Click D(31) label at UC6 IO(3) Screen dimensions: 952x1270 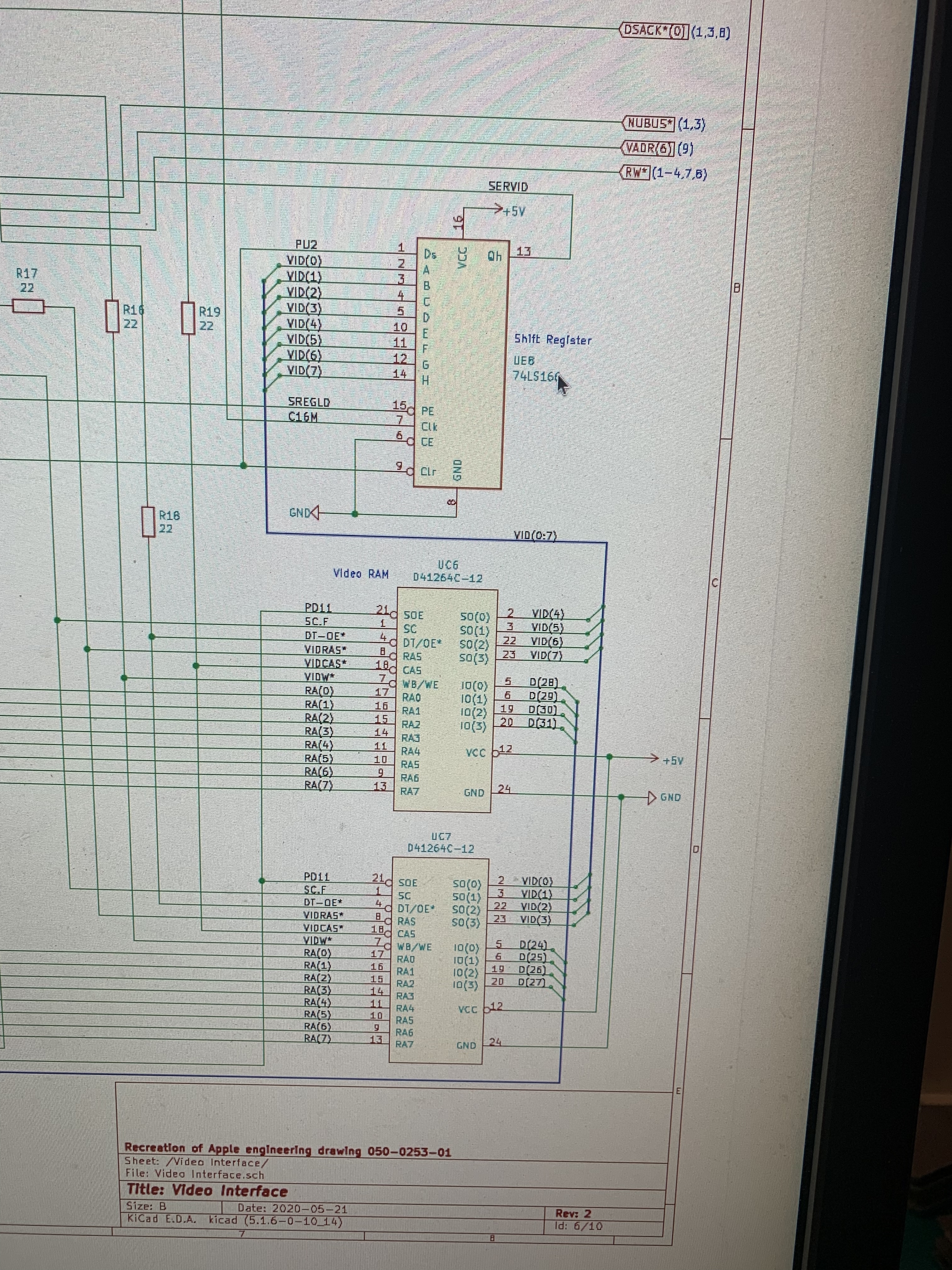543,724
